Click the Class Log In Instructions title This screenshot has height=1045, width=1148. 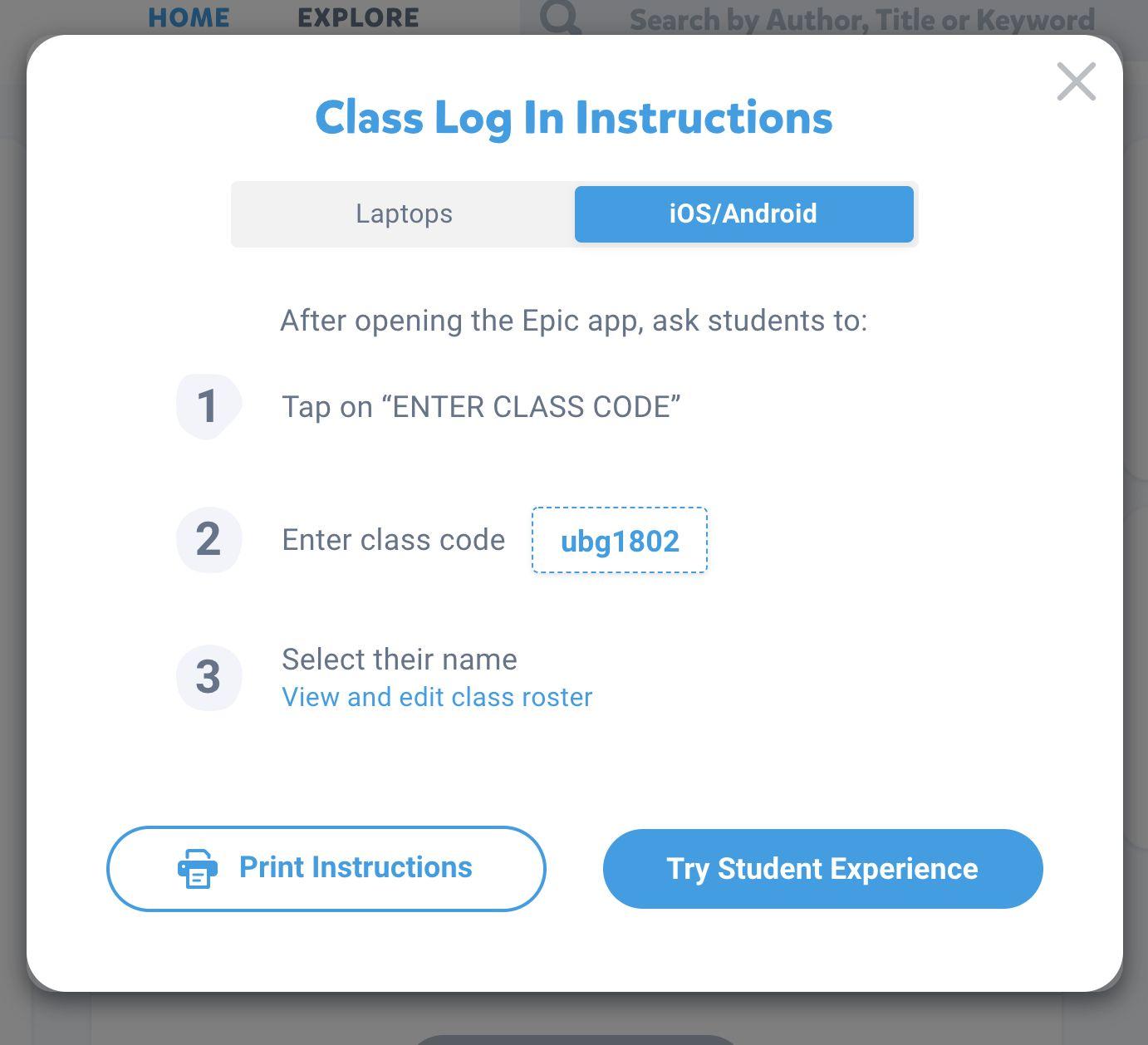573,118
